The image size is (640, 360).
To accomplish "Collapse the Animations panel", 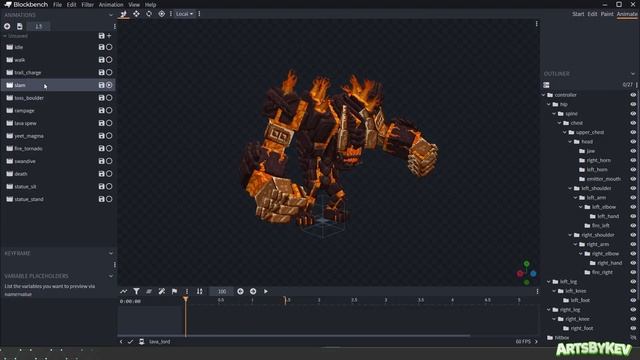I will point(111,15).
